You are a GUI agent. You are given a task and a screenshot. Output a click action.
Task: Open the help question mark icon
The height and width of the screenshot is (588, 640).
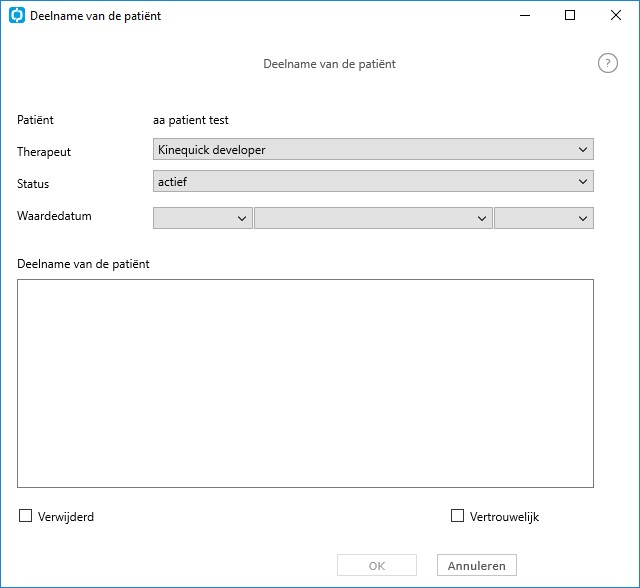click(608, 64)
